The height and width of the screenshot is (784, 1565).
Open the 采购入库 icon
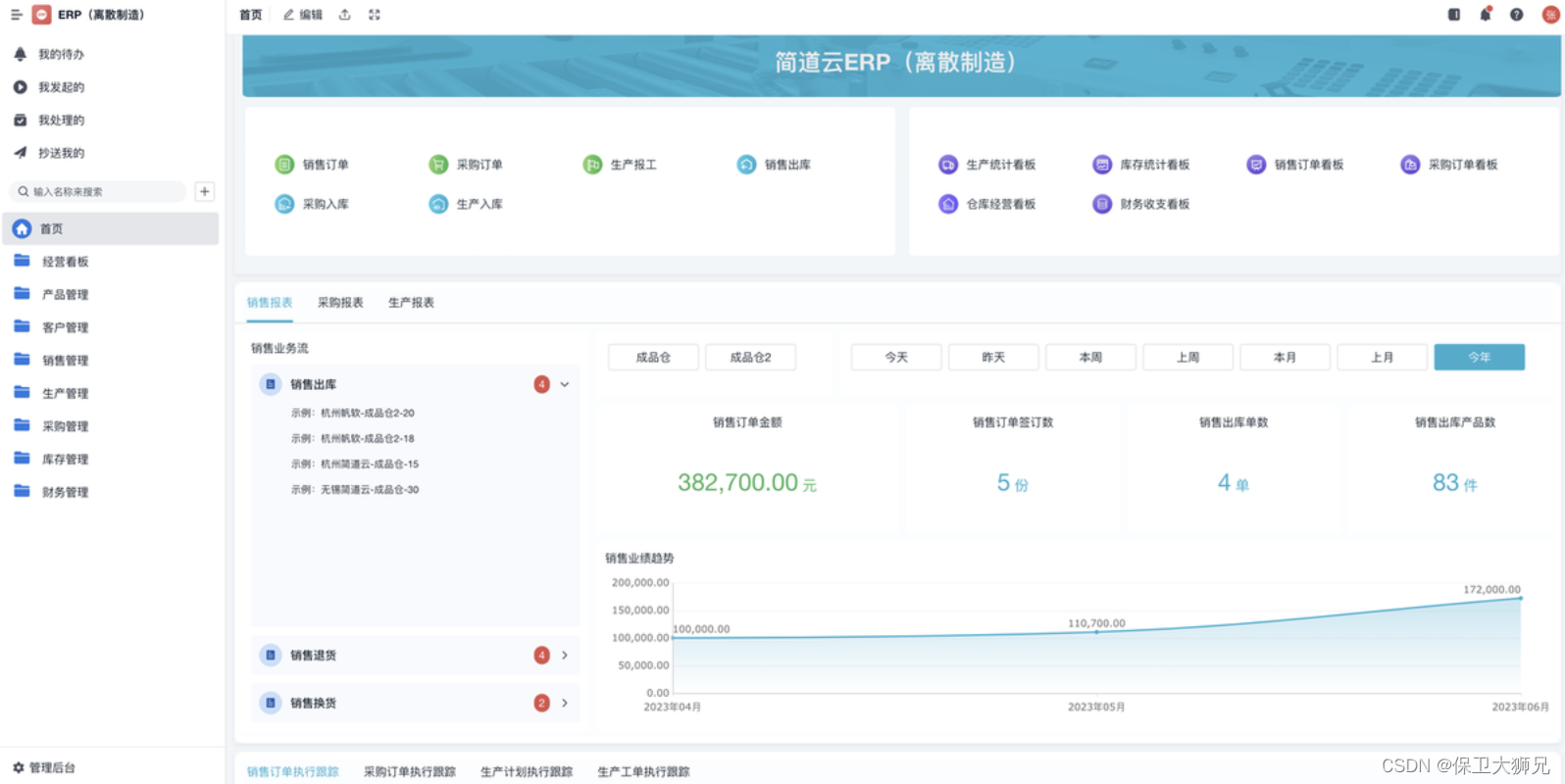pyautogui.click(x=284, y=204)
